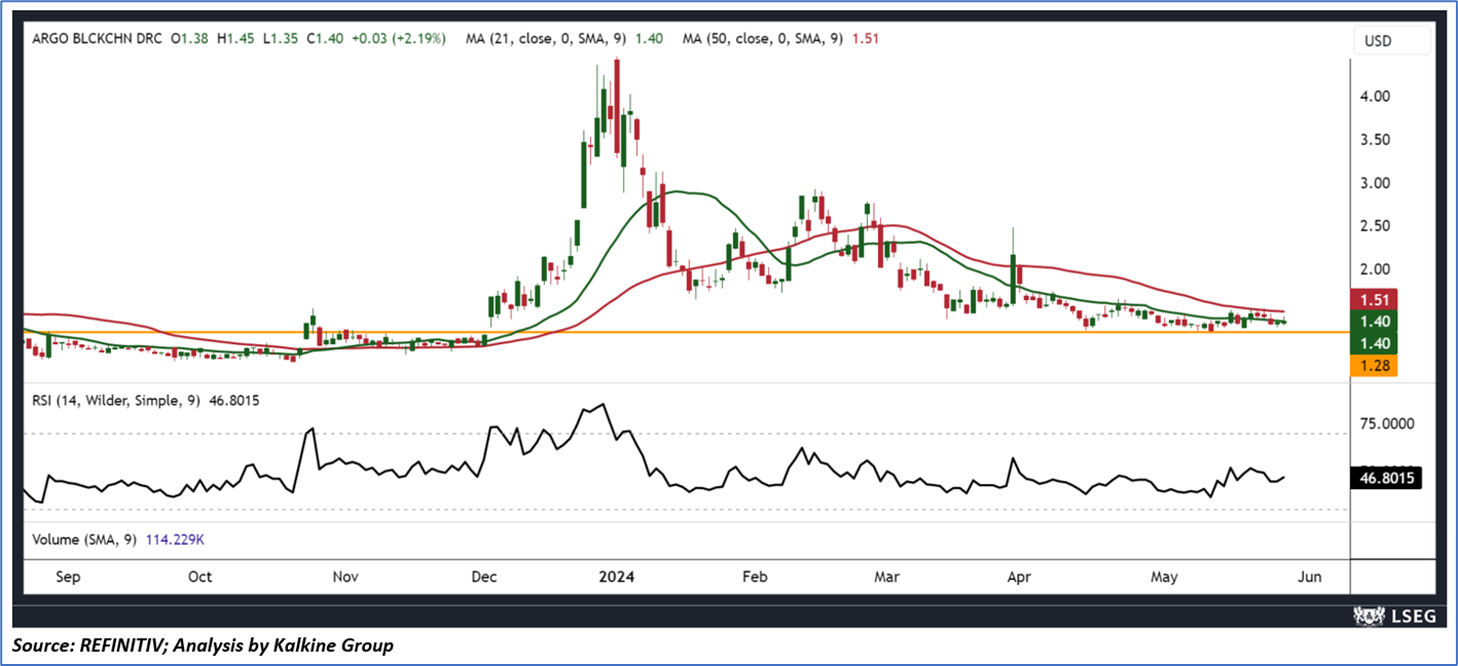Image resolution: width=1458 pixels, height=666 pixels.
Task: Click the 3.00 price axis label
Action: 1376,183
